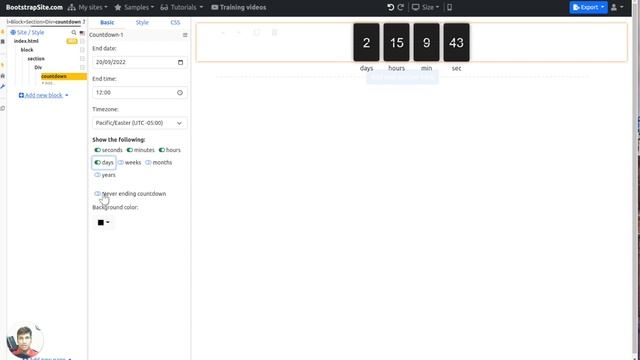Open the Size dropdown
The height and width of the screenshot is (360, 640).
tap(425, 7)
